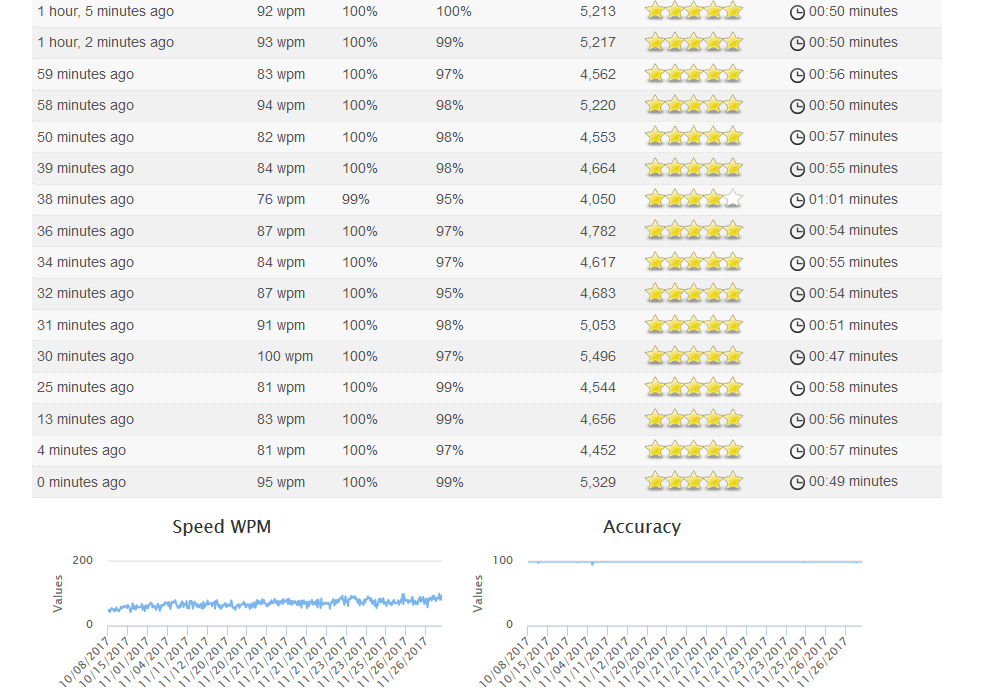This screenshot has width=1000, height=700.
Task: Click the '99%' value right after 76 wpm
Action: point(355,200)
